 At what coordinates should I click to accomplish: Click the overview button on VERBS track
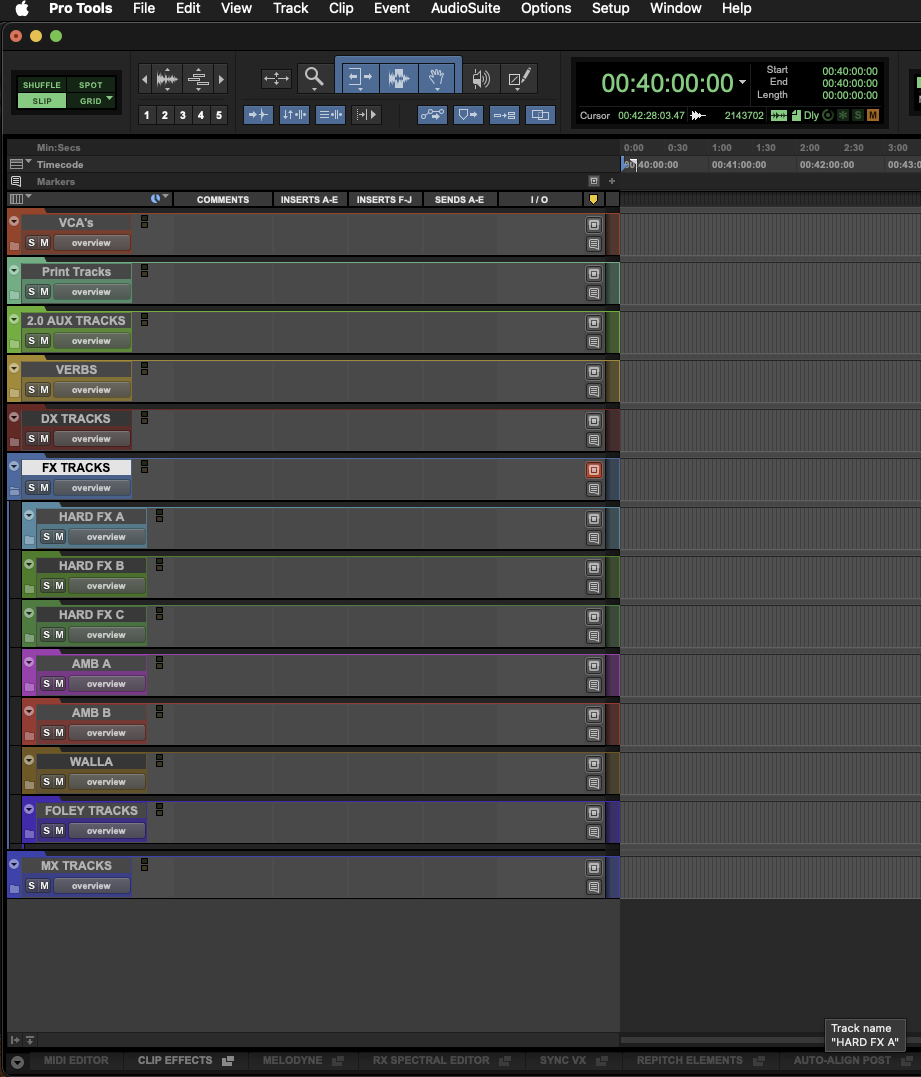tap(91, 390)
